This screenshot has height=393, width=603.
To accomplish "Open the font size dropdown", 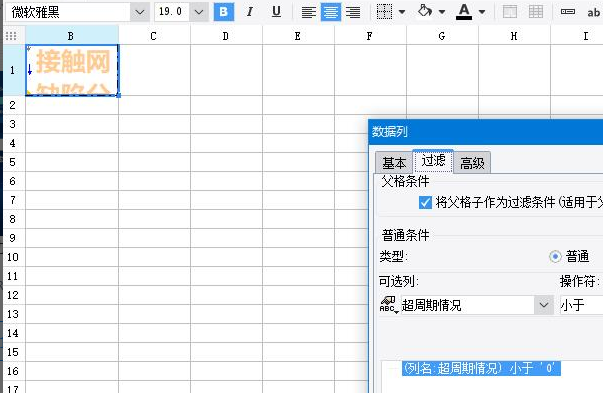I will [x=199, y=12].
